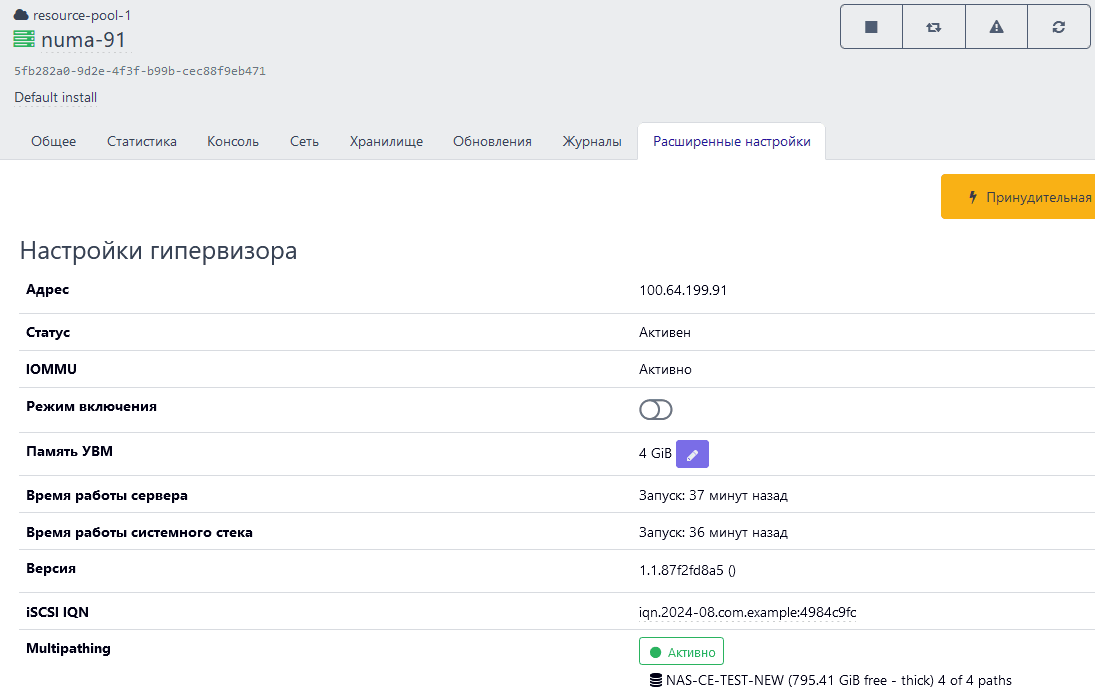Click the restart retweet-arrows icon

pyautogui.click(x=934, y=27)
